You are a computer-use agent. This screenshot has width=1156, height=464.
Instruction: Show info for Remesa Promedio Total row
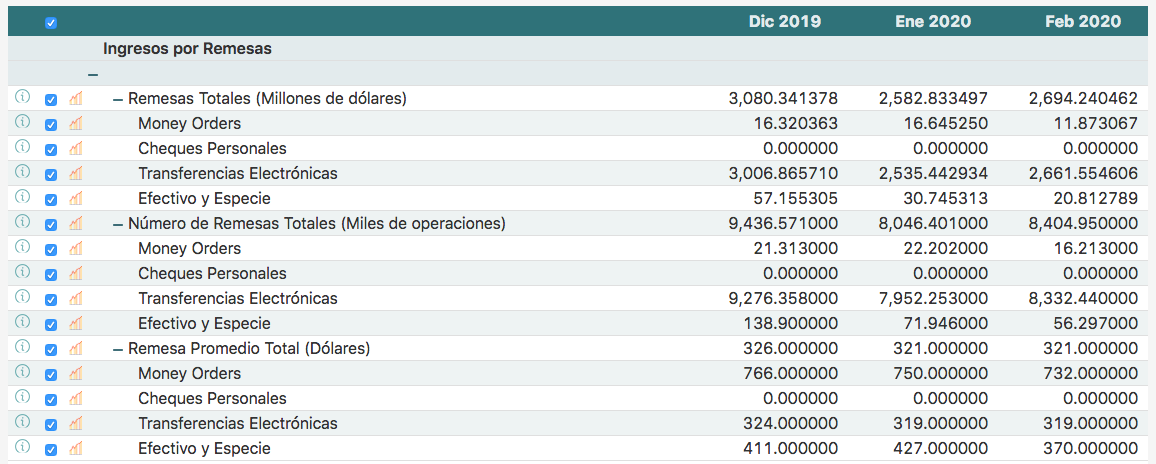pyautogui.click(x=22, y=347)
